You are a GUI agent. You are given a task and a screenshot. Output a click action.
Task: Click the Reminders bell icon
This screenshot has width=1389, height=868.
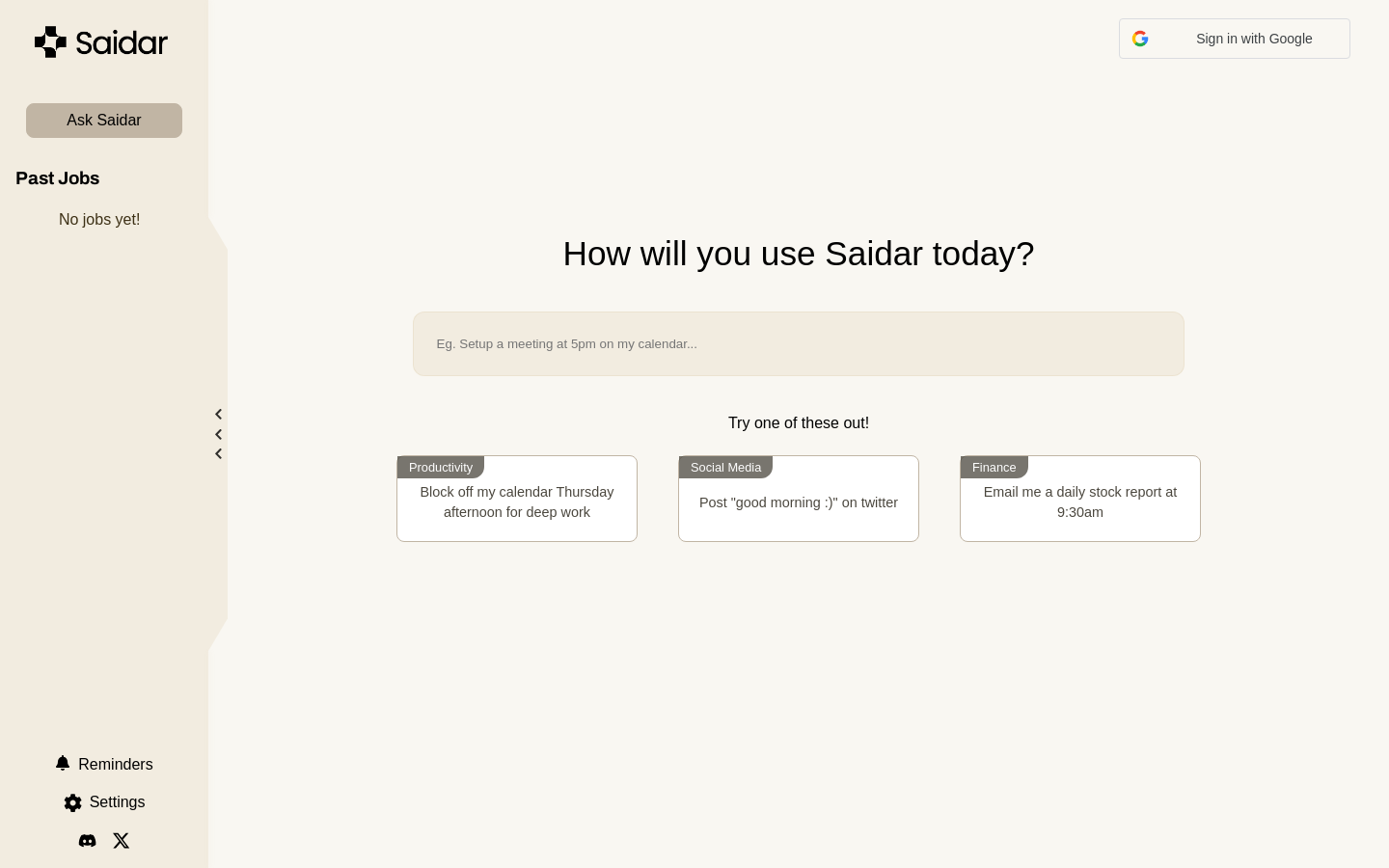tap(63, 763)
